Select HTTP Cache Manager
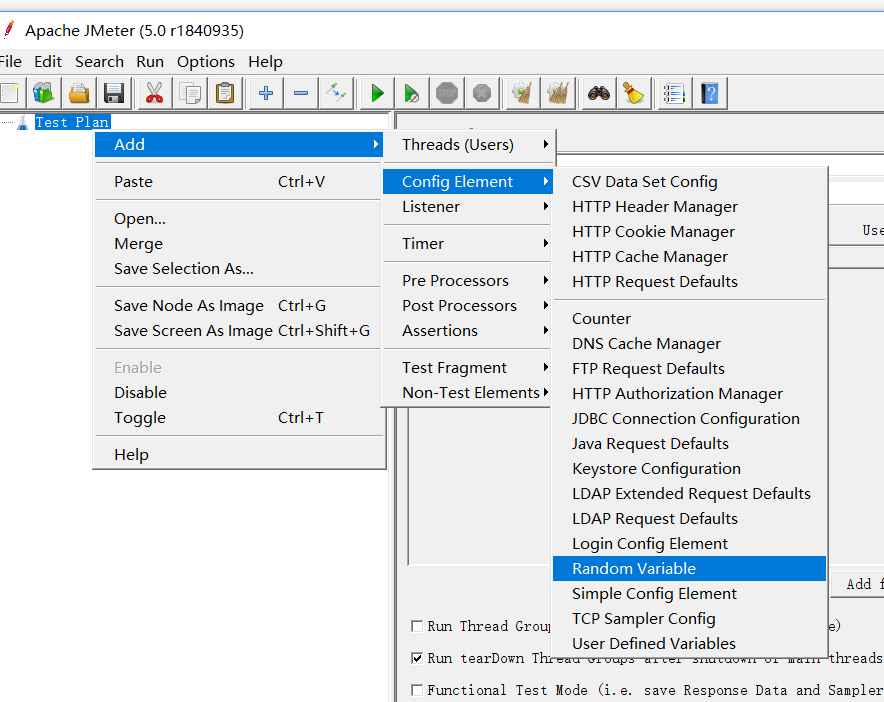 click(x=689, y=257)
